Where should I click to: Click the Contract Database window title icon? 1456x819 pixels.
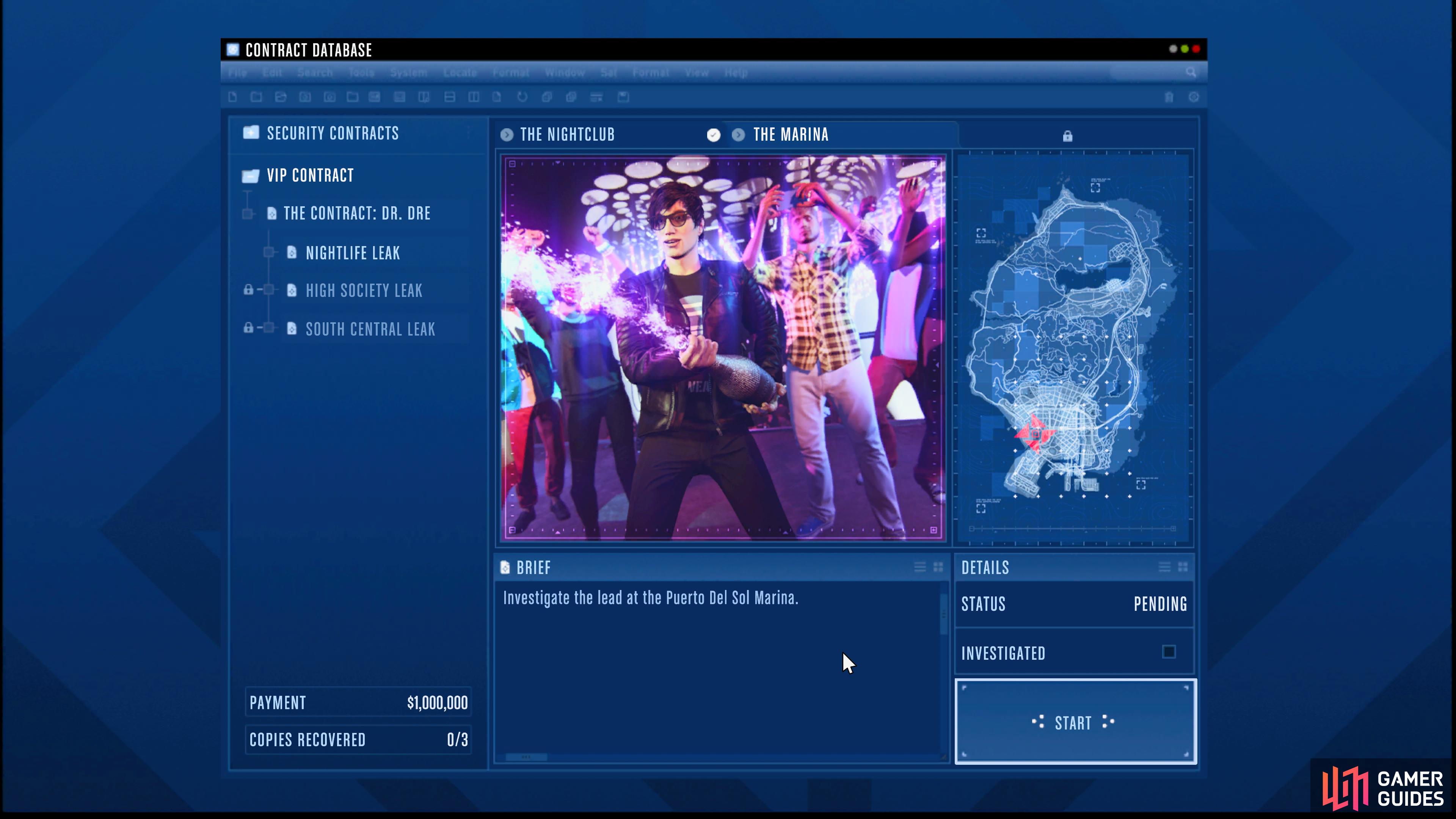pos(233,50)
